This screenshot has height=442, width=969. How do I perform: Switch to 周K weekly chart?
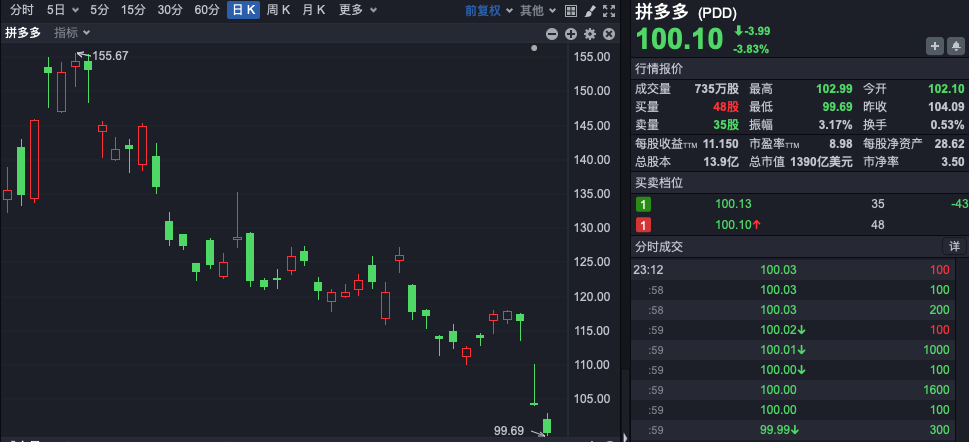[278, 10]
